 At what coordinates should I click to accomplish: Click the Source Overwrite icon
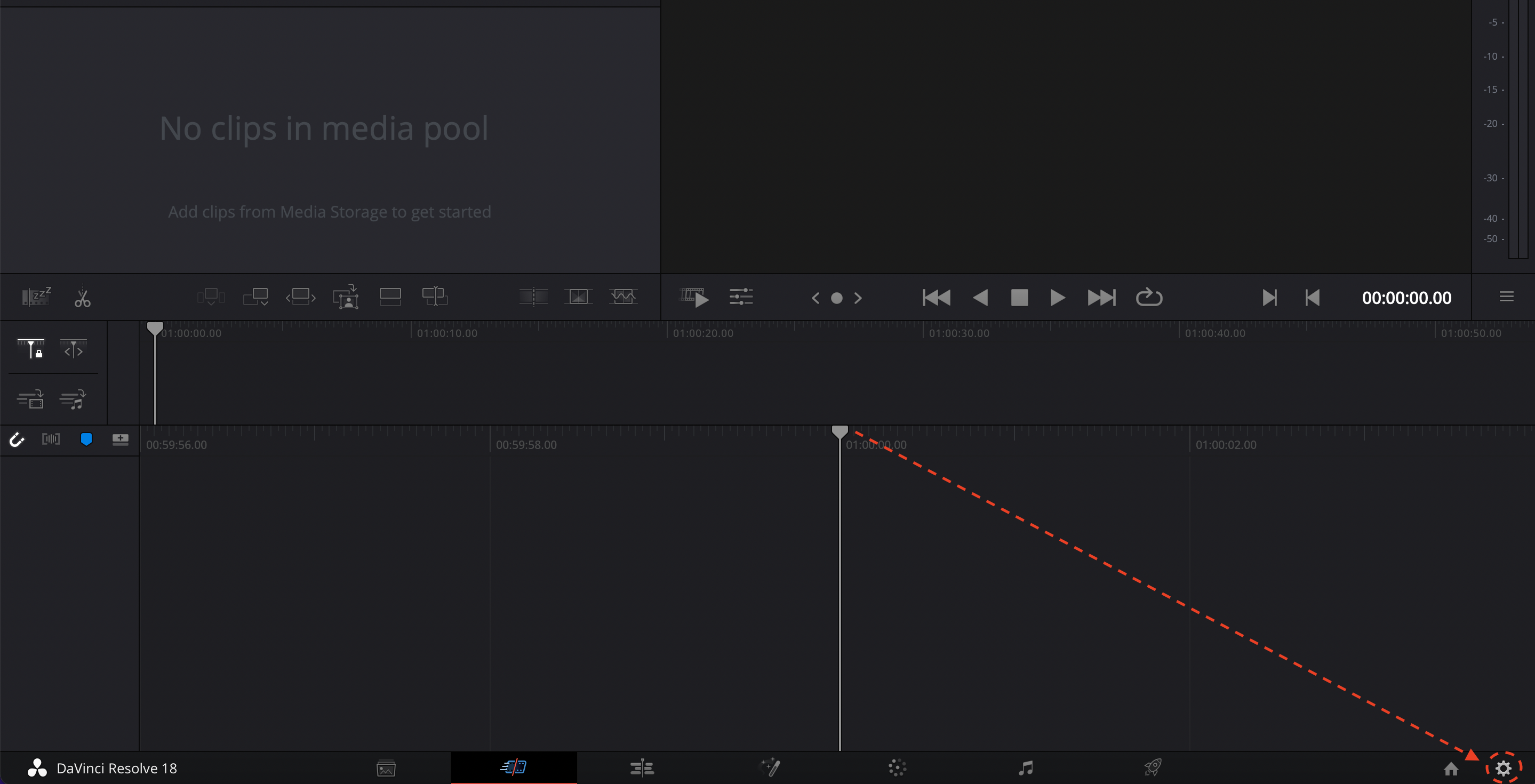pyautogui.click(x=434, y=296)
